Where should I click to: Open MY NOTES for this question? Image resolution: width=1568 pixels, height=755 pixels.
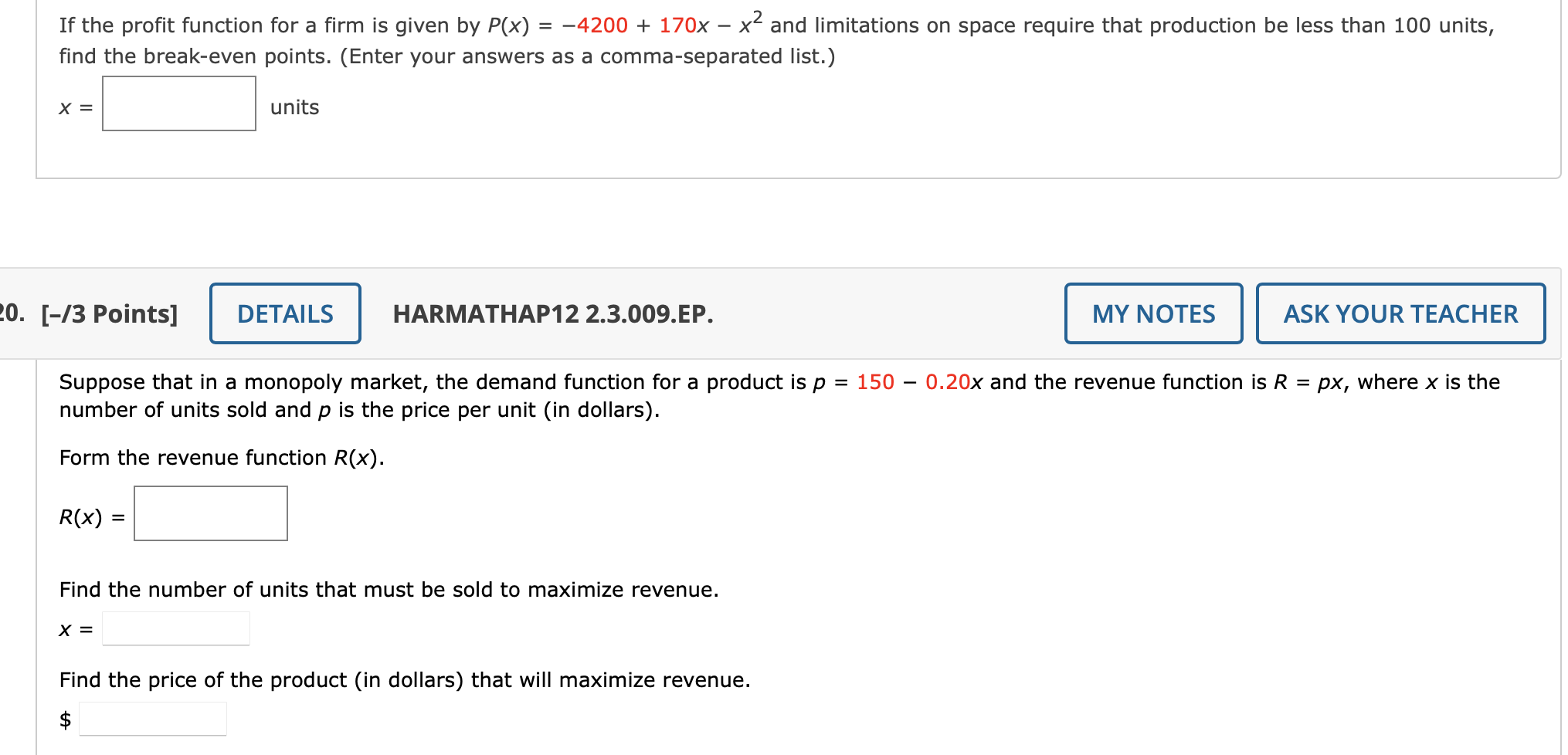click(1152, 313)
